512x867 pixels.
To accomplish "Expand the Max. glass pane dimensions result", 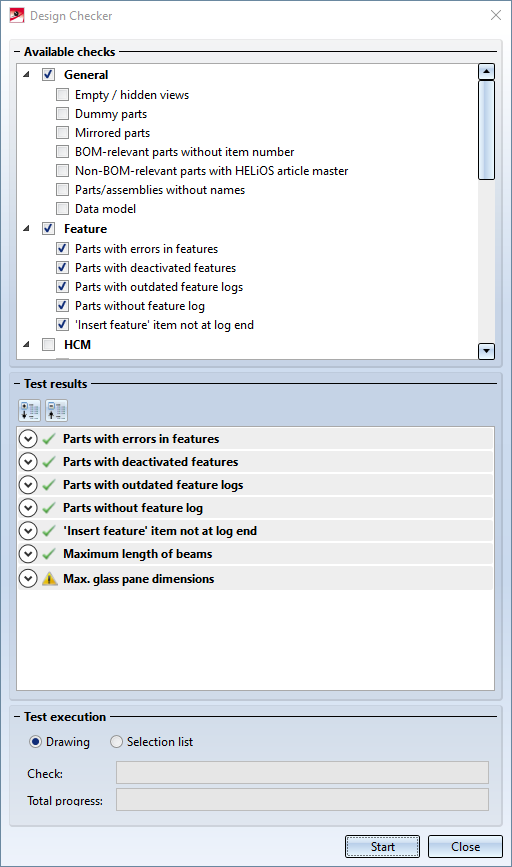I will pyautogui.click(x=28, y=579).
